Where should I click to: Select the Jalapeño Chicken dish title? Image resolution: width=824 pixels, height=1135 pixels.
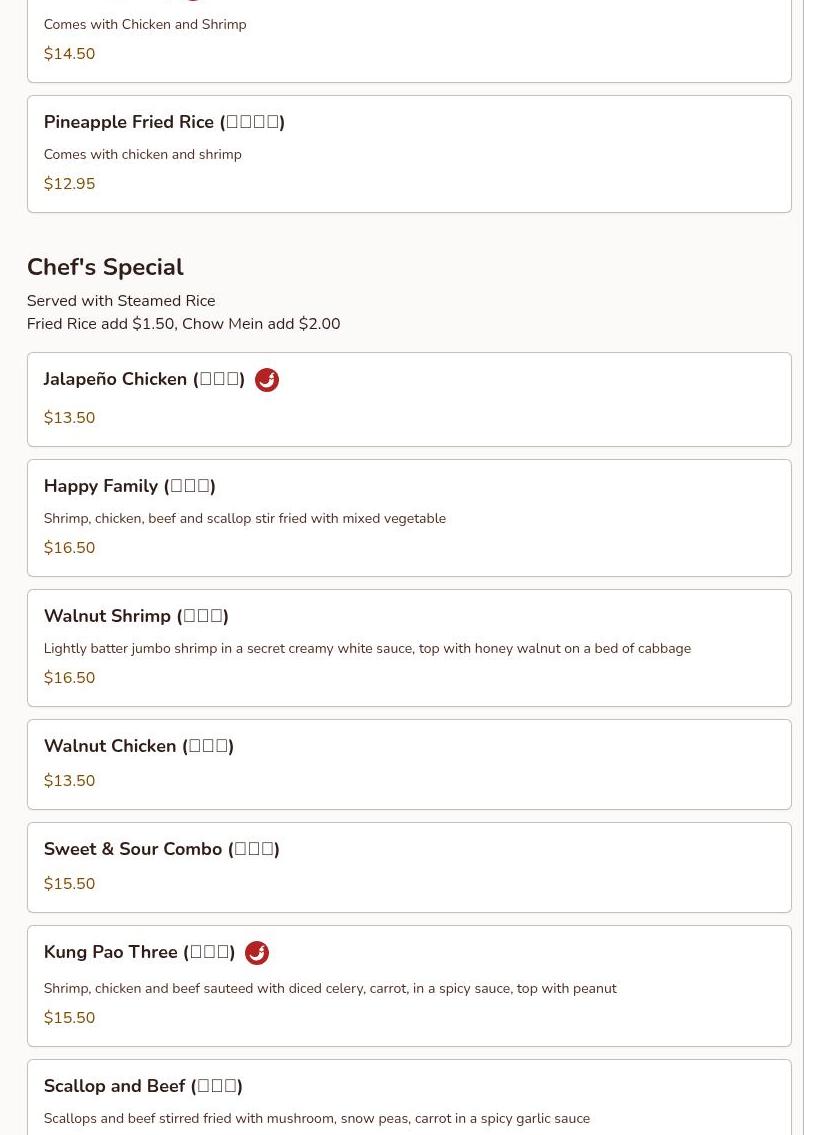pyautogui.click(x=144, y=379)
